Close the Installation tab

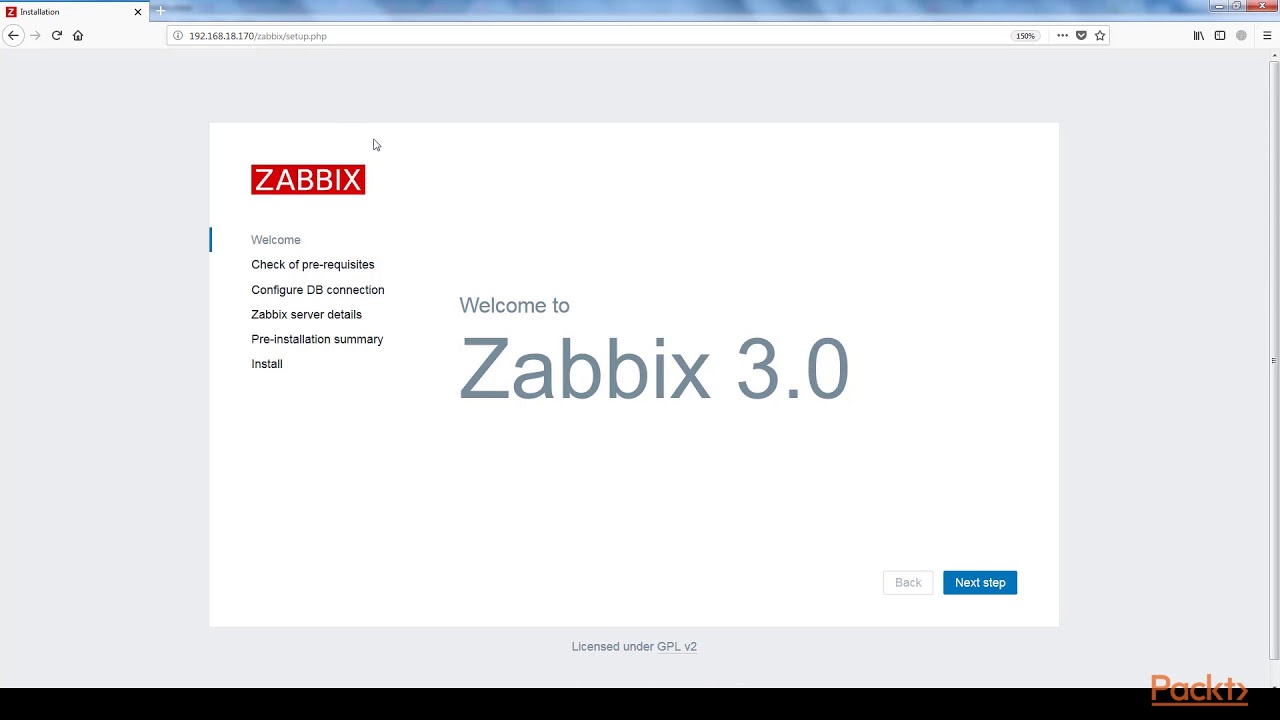pyautogui.click(x=138, y=12)
